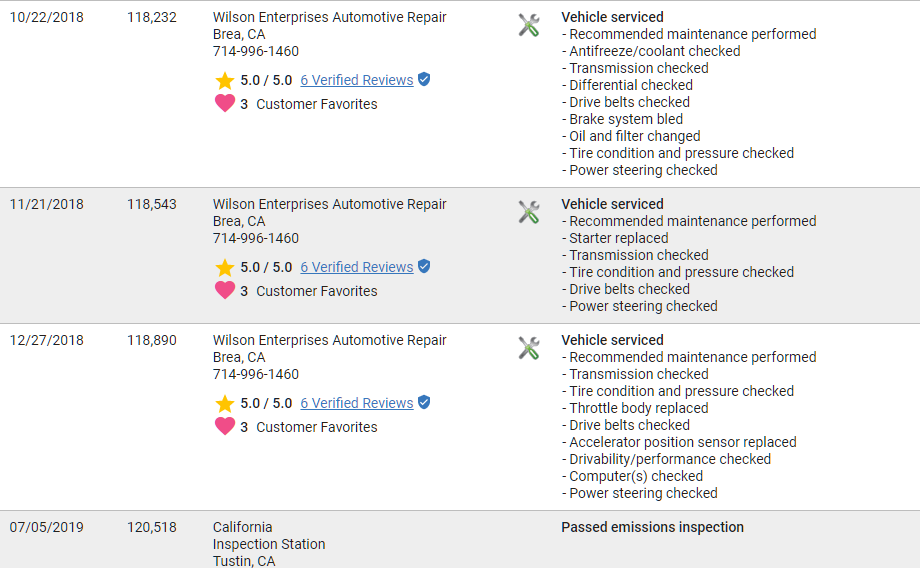Click verified badge beside reviews in 11/21/2018 entry
This screenshot has height=568, width=920.
424,266
